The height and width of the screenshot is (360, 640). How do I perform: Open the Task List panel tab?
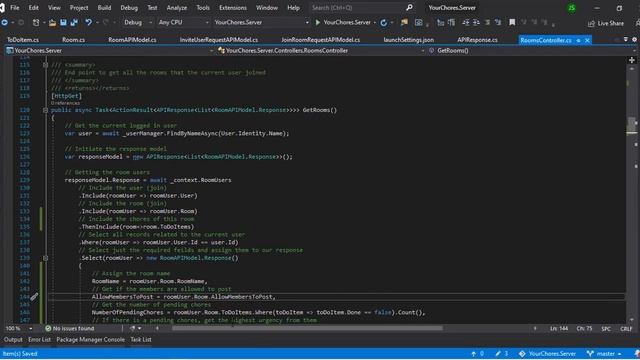pyautogui.click(x=141, y=340)
